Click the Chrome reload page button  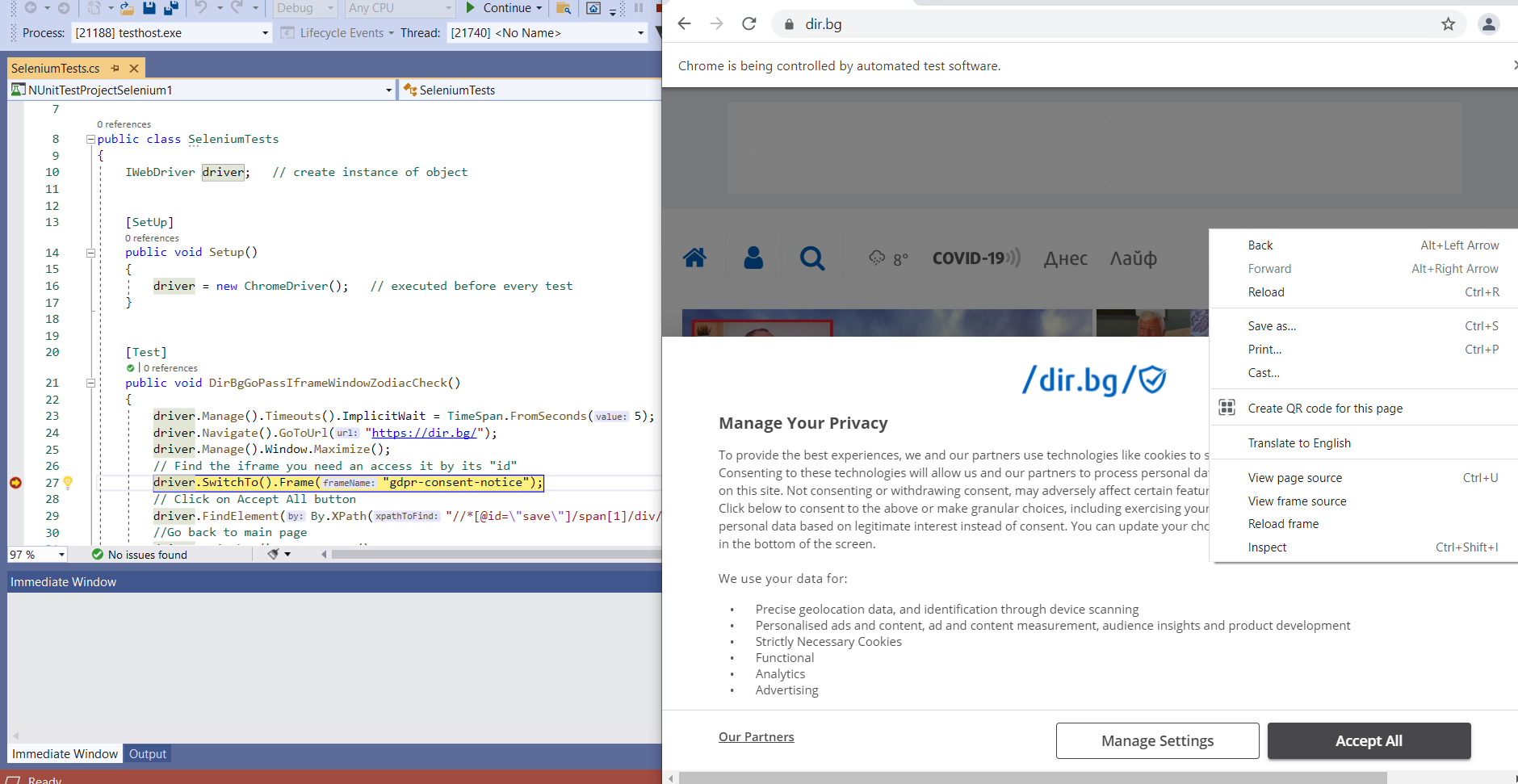coord(749,24)
